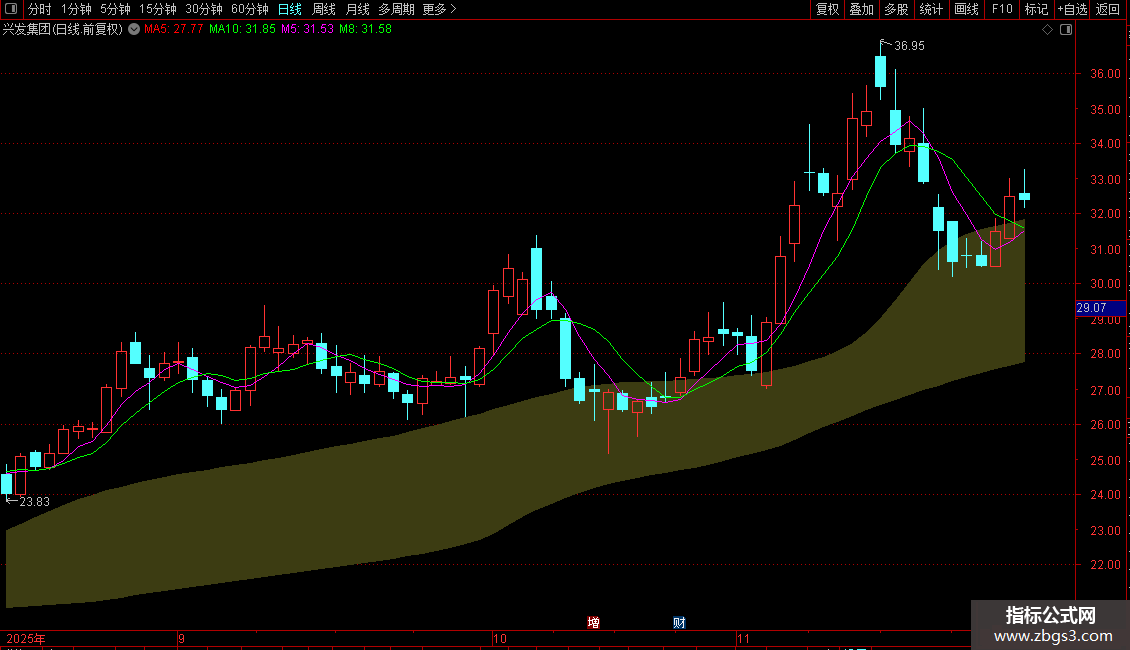Screen dimensions: 1130x650
Task: Open the 多股 multi-stock view
Action: (896, 9)
